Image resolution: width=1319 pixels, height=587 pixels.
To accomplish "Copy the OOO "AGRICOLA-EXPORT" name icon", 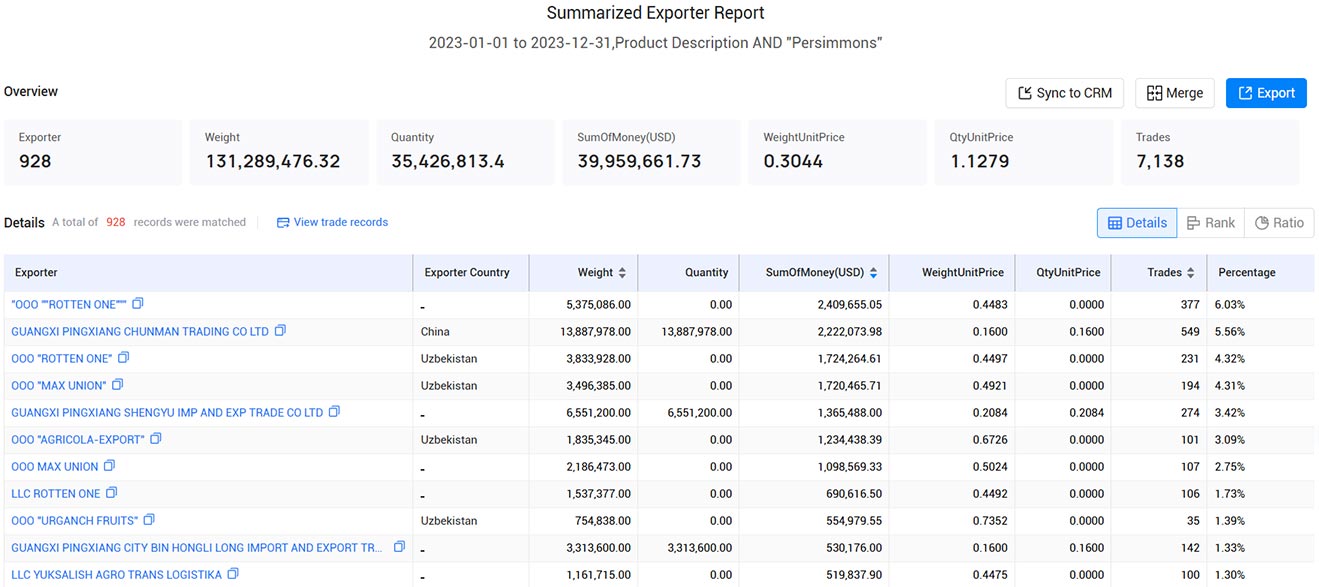I will click(156, 438).
